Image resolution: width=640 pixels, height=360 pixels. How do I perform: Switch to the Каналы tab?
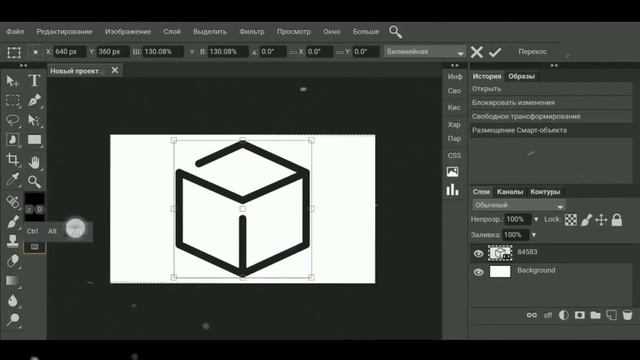510,191
